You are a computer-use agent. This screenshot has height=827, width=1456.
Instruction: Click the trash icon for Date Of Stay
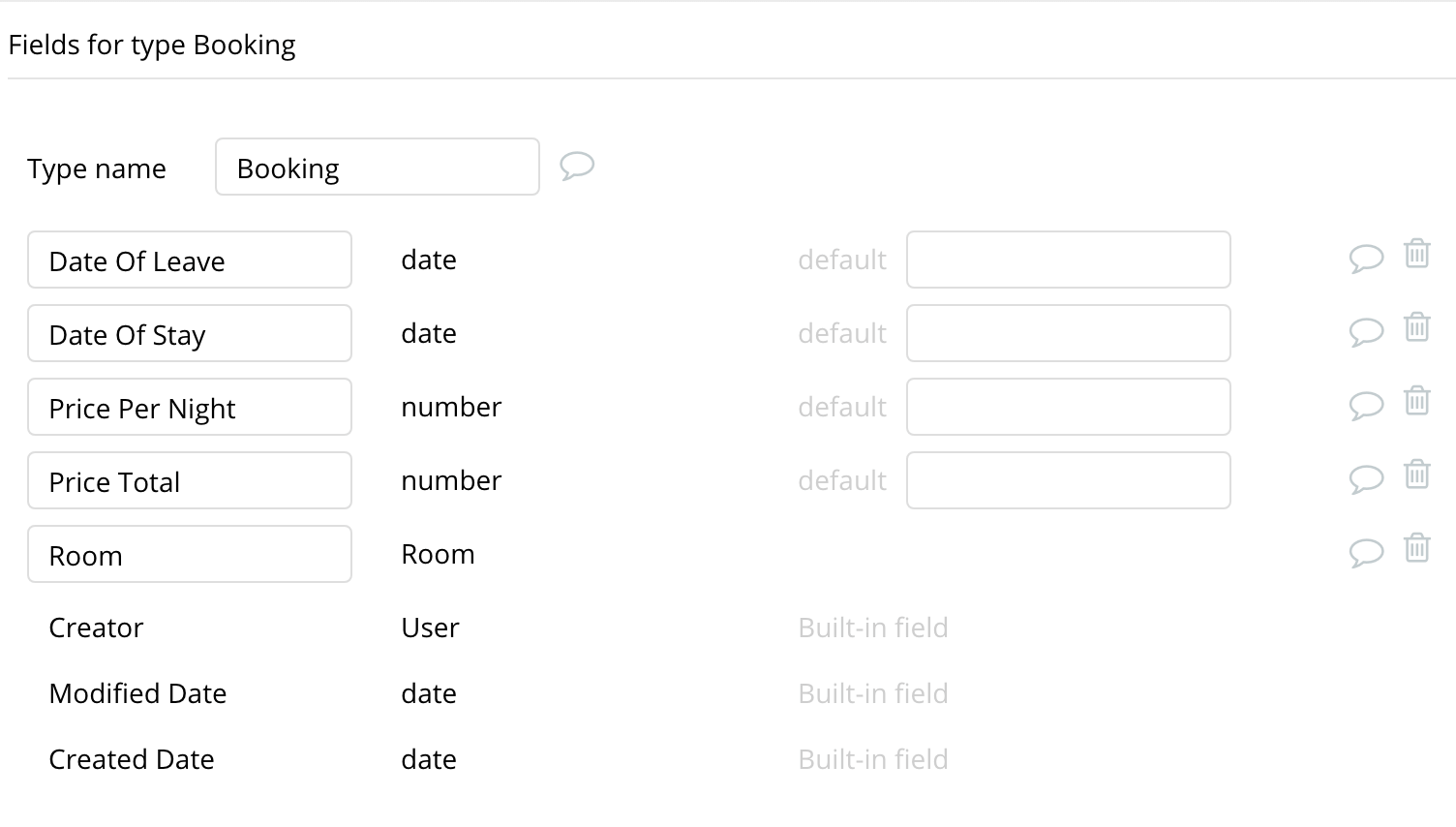[x=1417, y=327]
